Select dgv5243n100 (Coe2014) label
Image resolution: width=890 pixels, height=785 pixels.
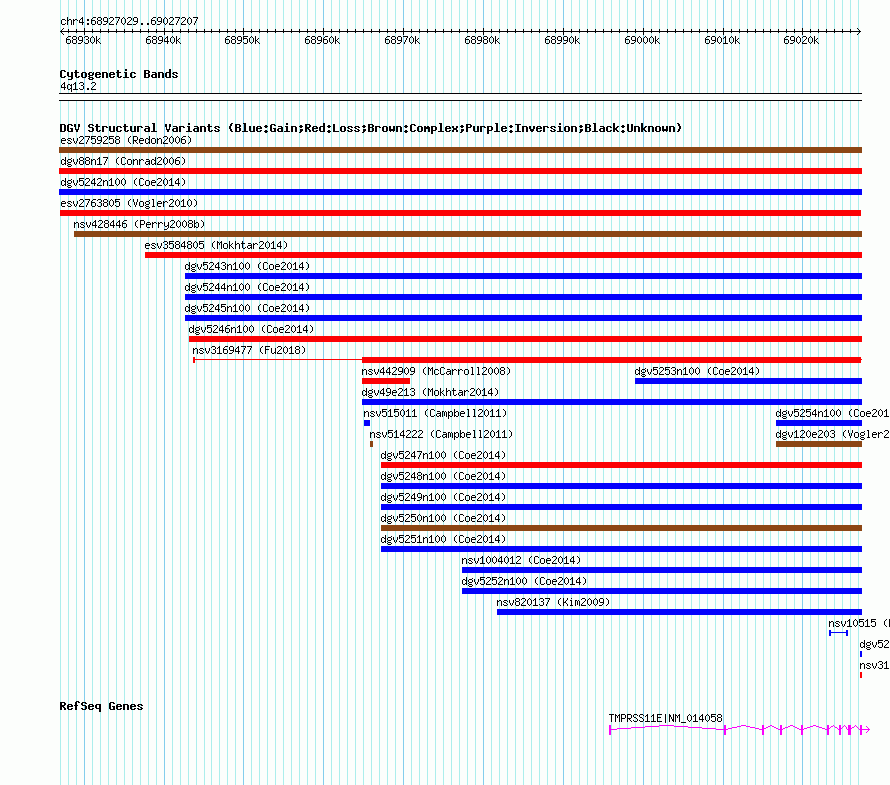click(x=247, y=266)
